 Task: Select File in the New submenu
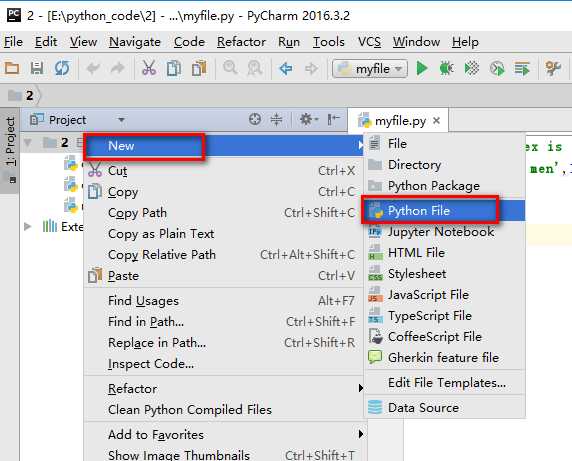click(445, 144)
